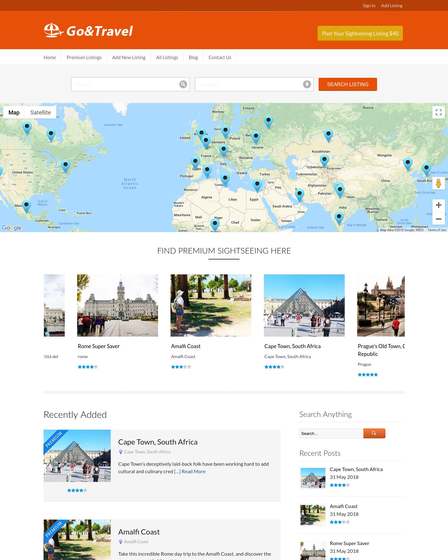The image size is (448, 560).
Task: Click the Sign In link
Action: pos(369,6)
